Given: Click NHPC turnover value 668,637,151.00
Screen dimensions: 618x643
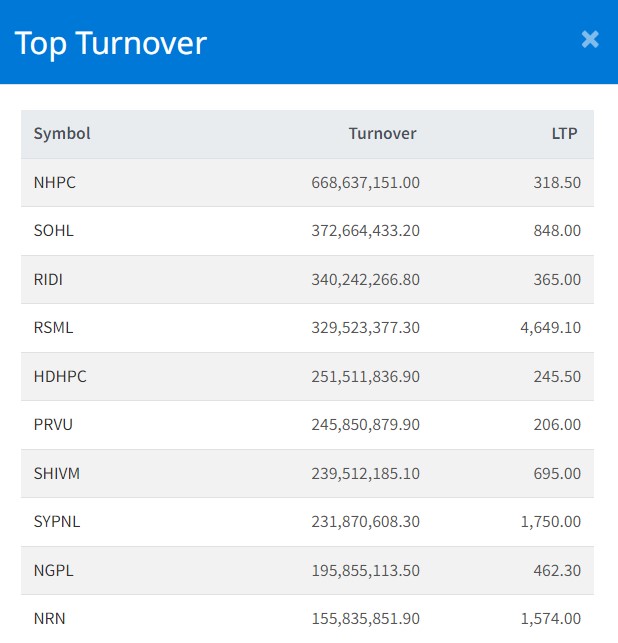Looking at the screenshot, I should tap(365, 183).
